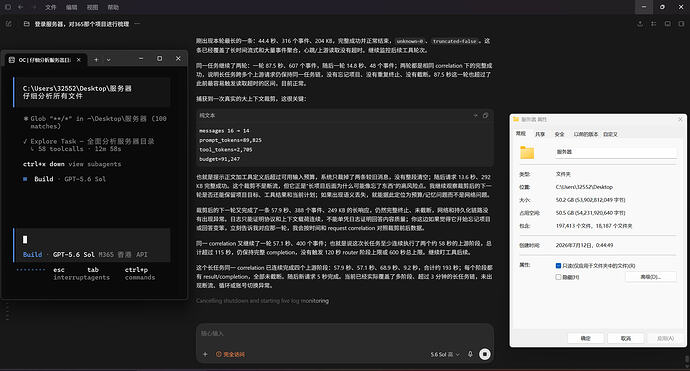
Task: Close the OC terminal tab
Action: click(79, 60)
